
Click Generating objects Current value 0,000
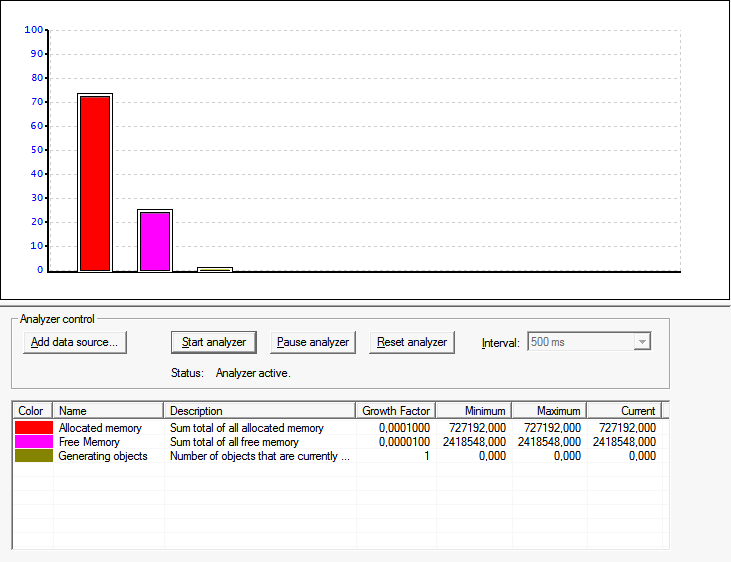pos(642,456)
